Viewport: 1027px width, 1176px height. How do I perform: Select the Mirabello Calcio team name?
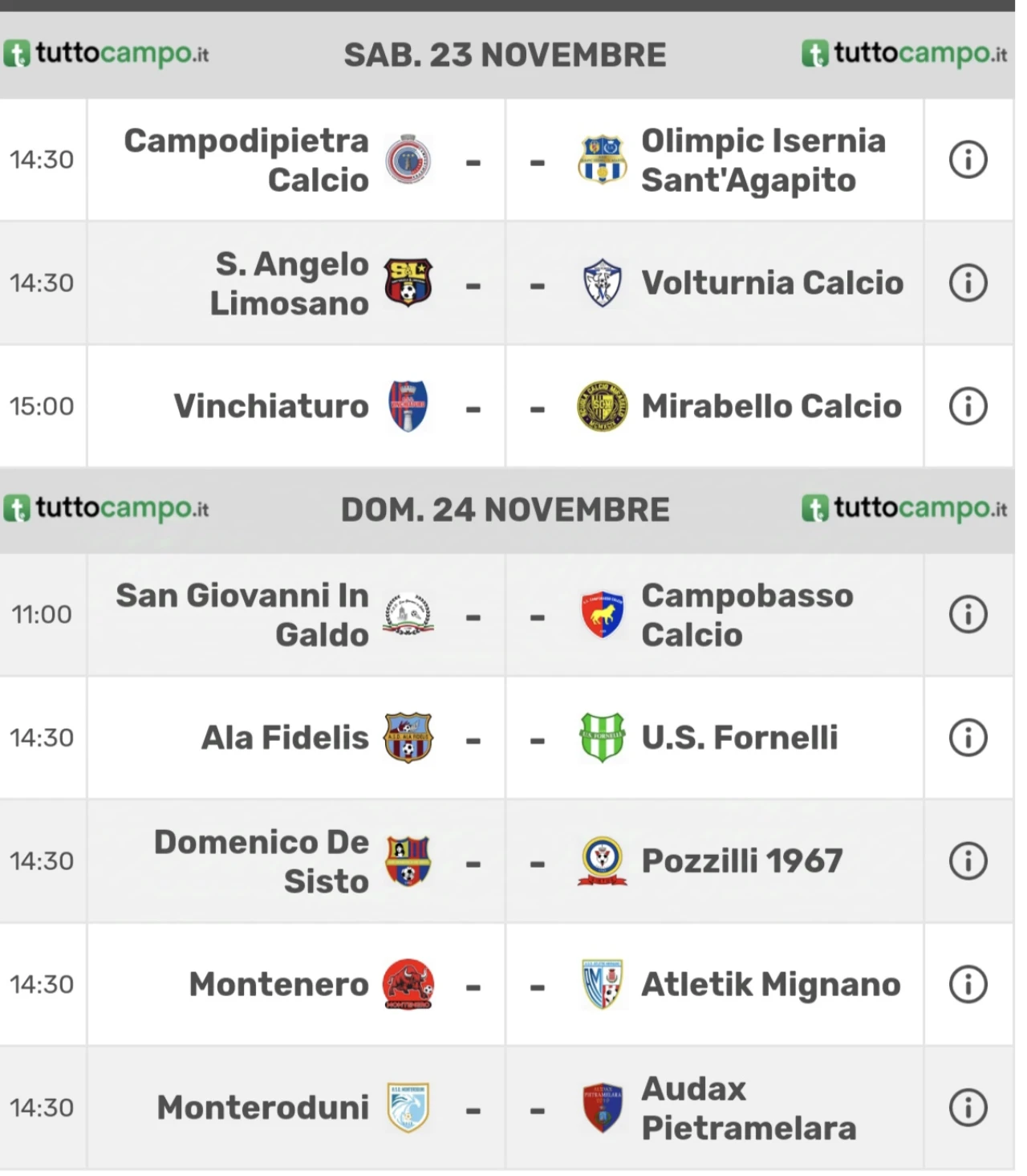[771, 406]
